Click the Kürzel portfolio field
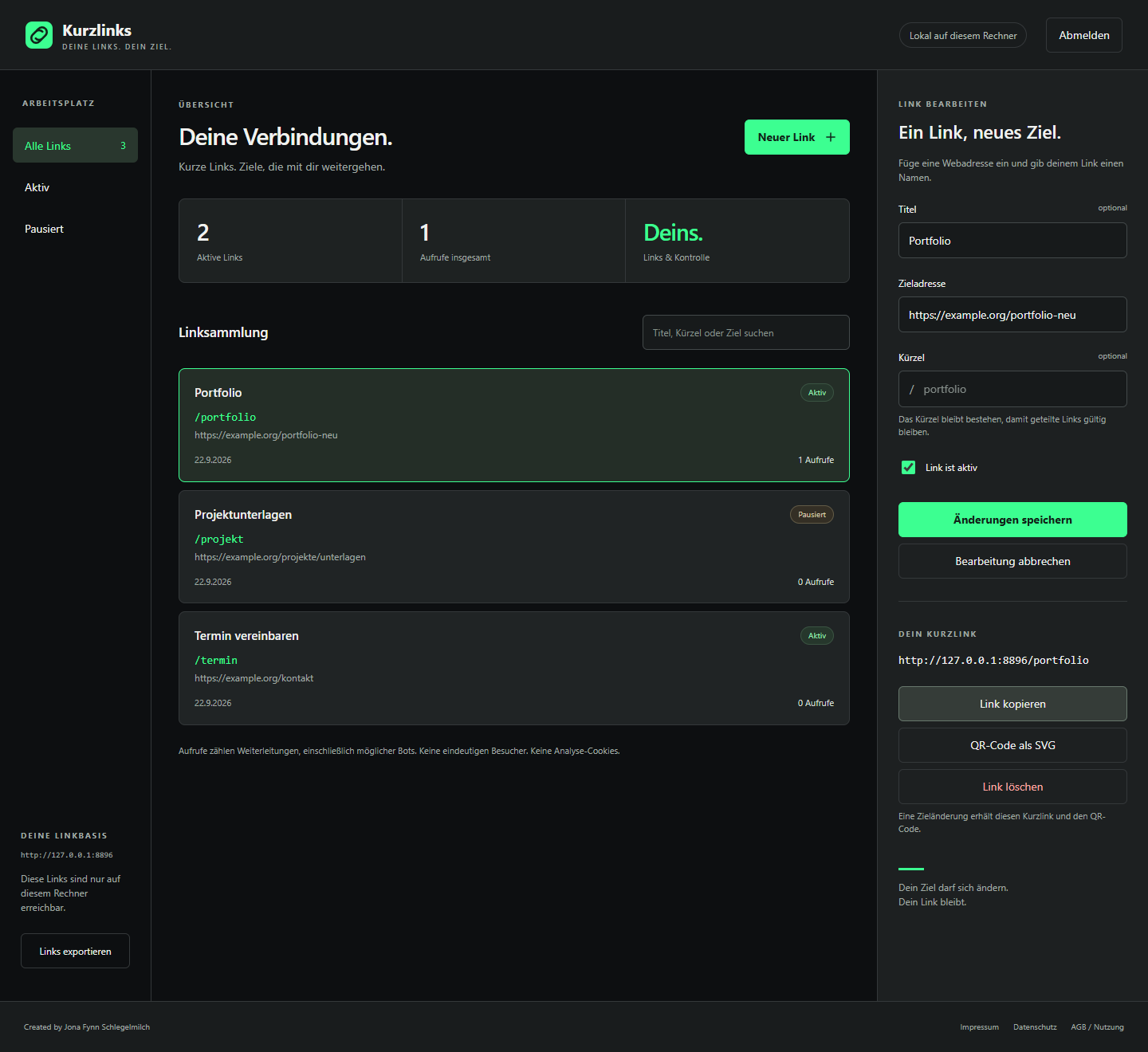The height and width of the screenshot is (1052, 1148). [x=1012, y=389]
